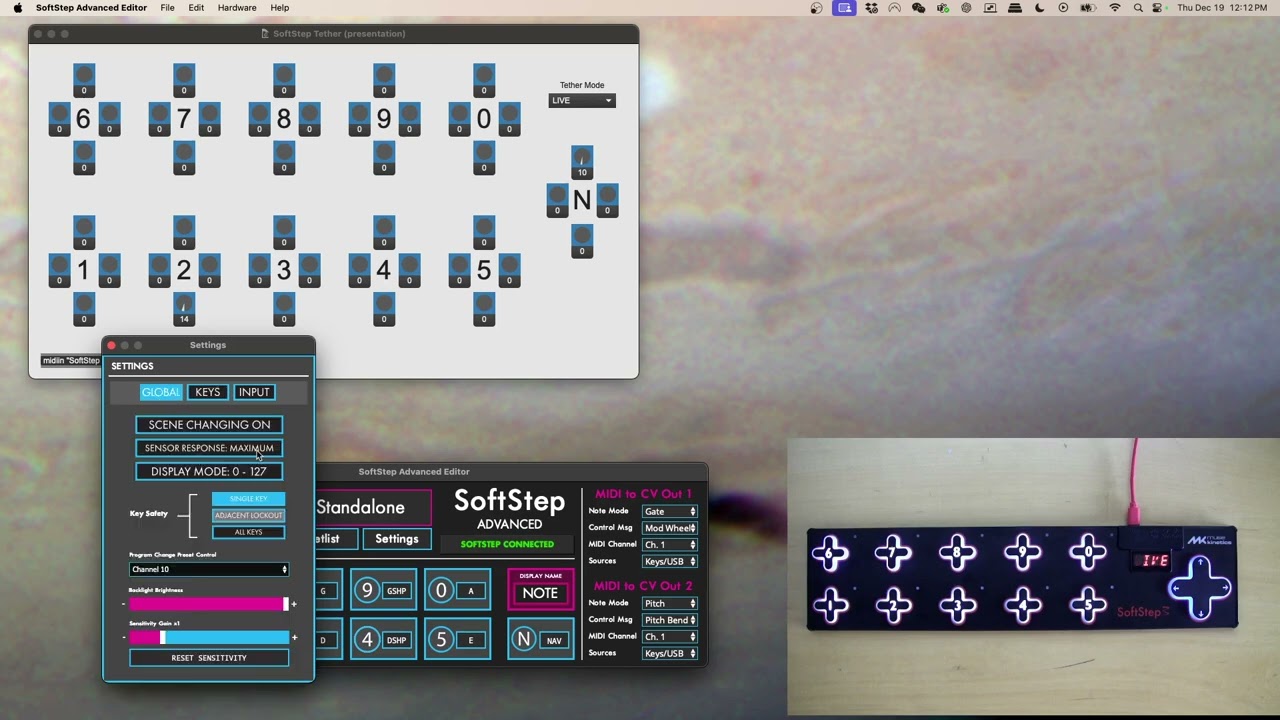Open the Wi-Fi status menu
The image size is (1280, 720).
point(1115,8)
